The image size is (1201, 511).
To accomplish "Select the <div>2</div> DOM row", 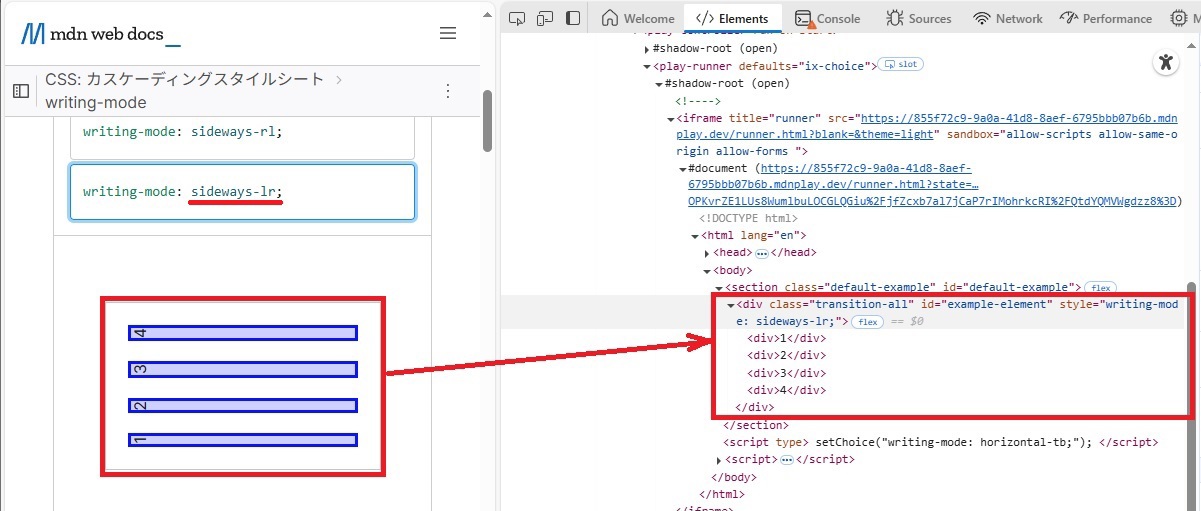I will (x=787, y=356).
